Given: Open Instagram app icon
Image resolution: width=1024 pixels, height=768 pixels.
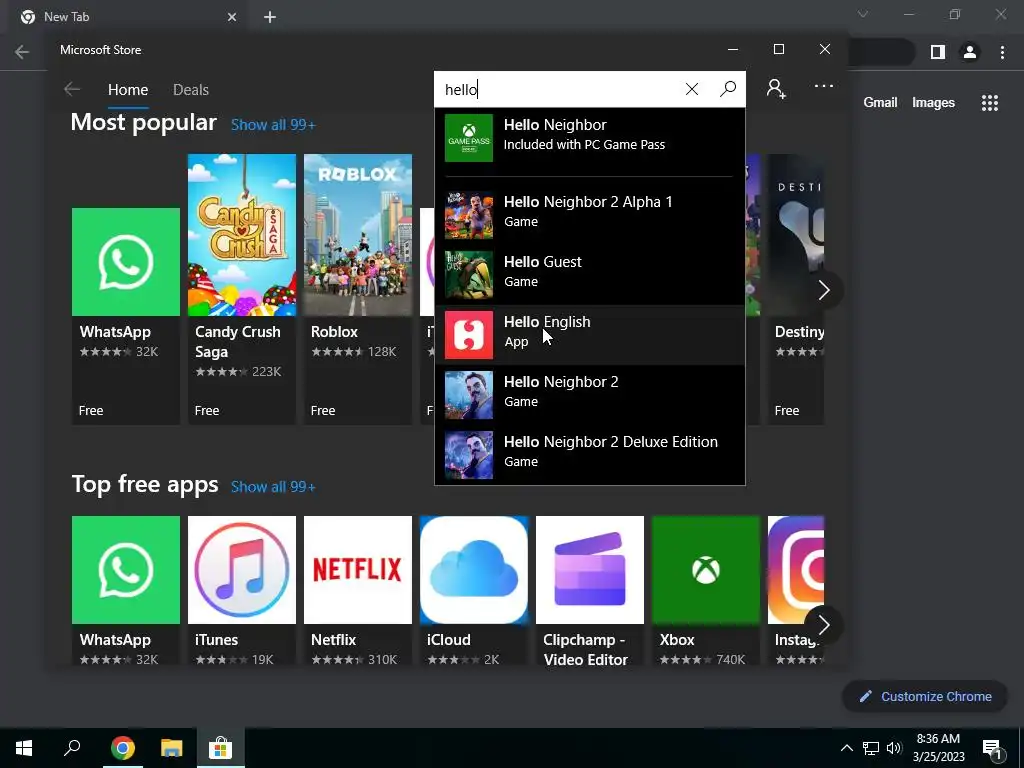Looking at the screenshot, I should pyautogui.click(x=796, y=569).
